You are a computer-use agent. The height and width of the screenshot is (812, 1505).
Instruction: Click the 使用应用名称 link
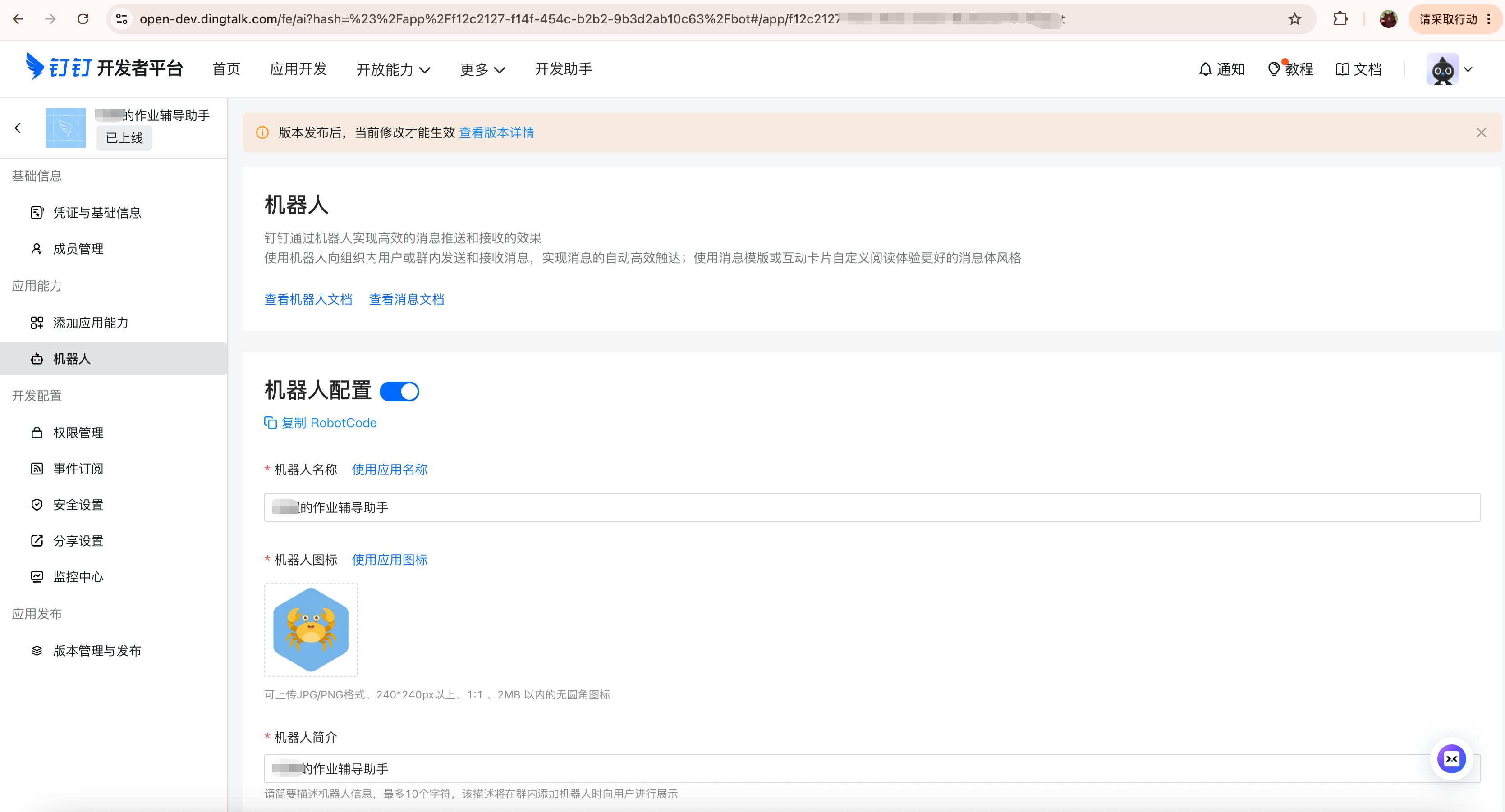tap(390, 470)
